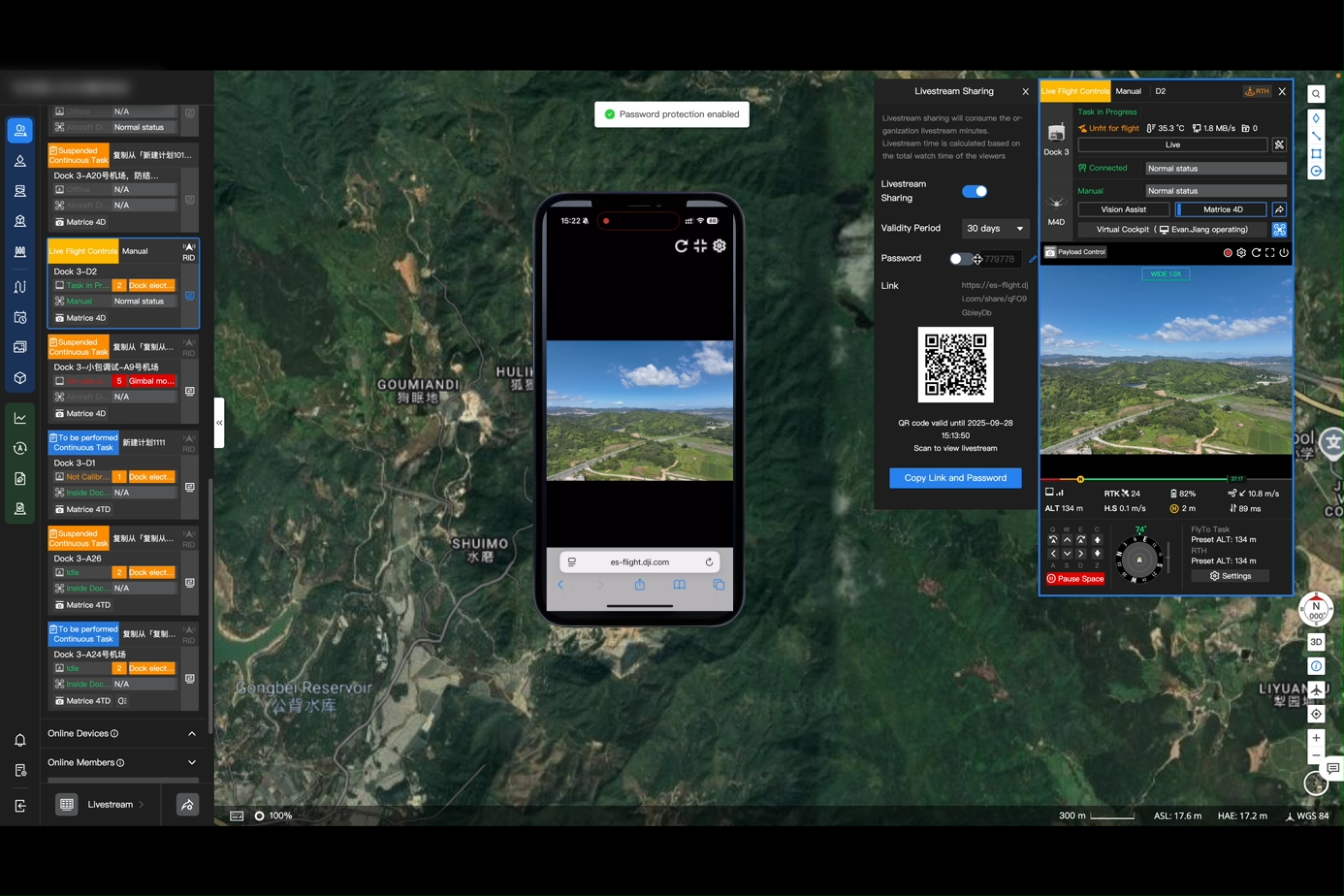1344x896 pixels.
Task: Click the livestream QR code
Action: pos(955,365)
